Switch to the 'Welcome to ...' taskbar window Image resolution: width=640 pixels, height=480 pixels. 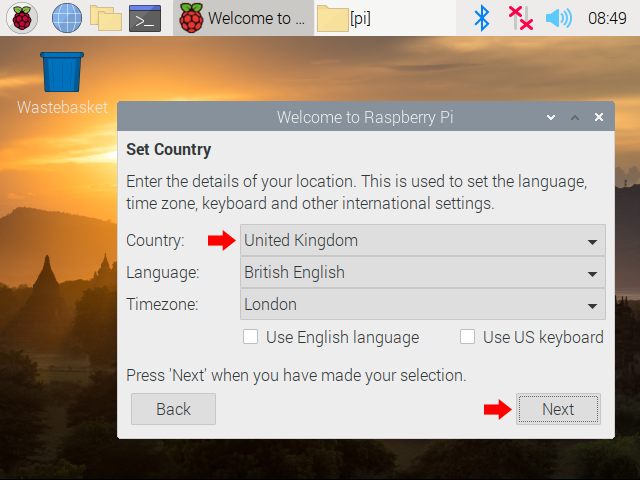click(243, 18)
